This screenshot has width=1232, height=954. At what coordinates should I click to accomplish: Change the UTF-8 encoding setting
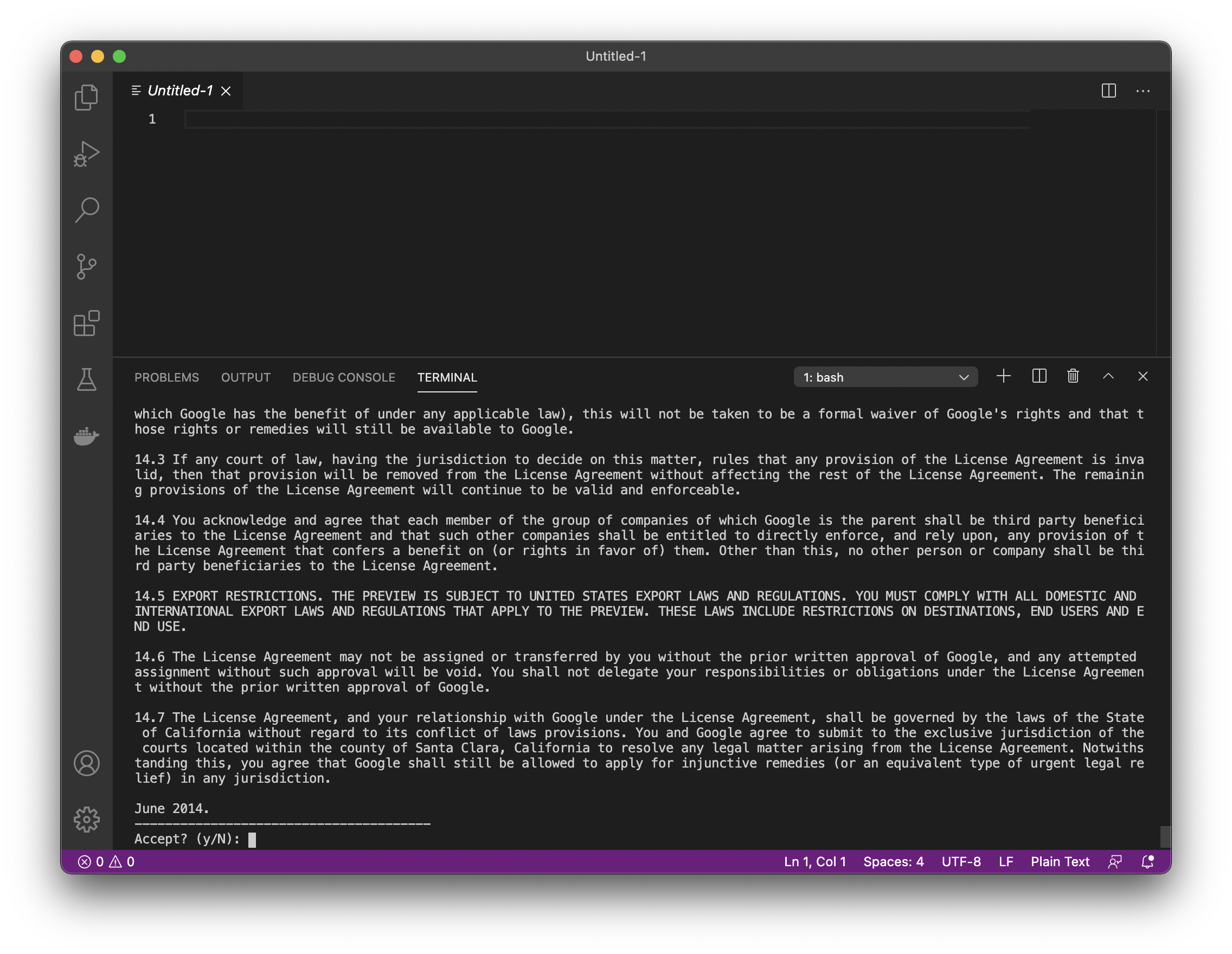tap(961, 861)
